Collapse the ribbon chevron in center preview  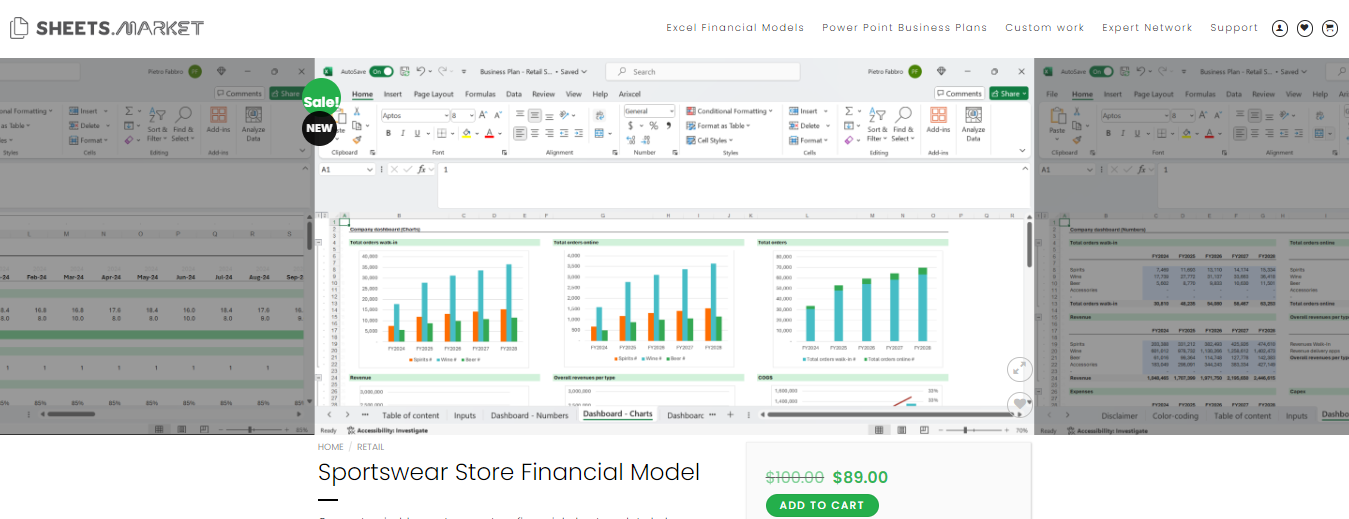[1022, 151]
